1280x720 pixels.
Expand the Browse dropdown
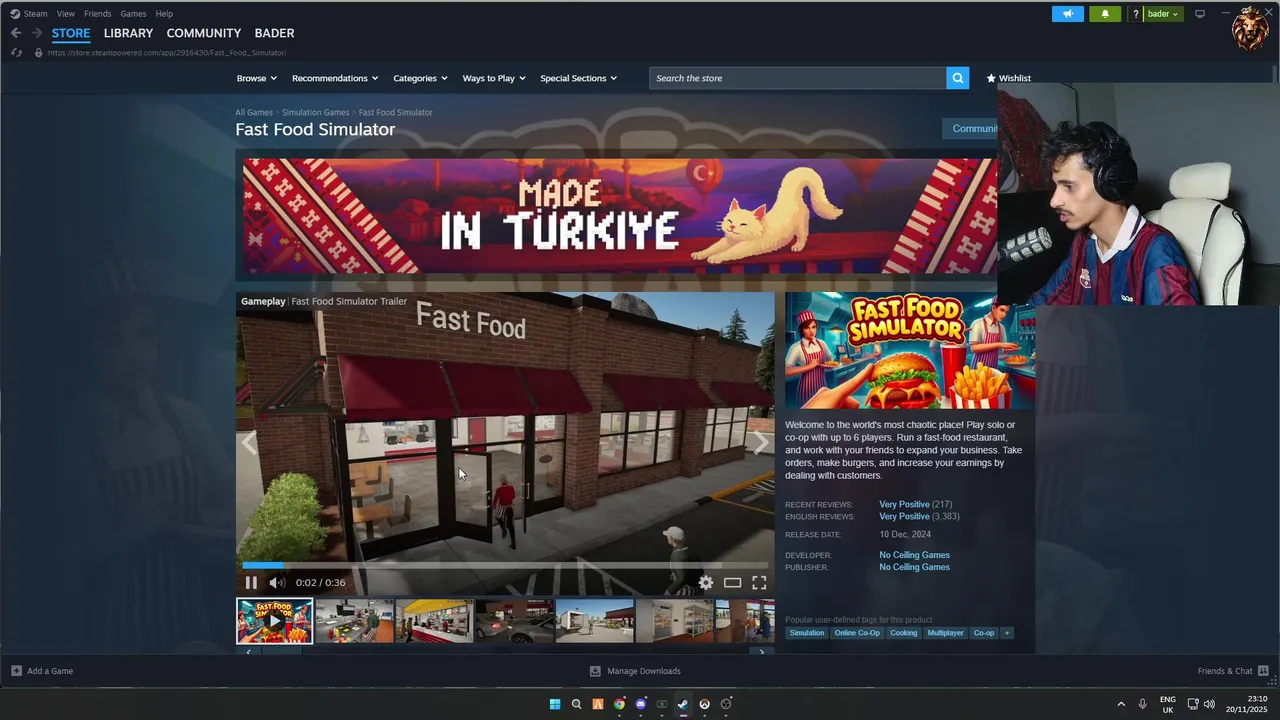255,78
